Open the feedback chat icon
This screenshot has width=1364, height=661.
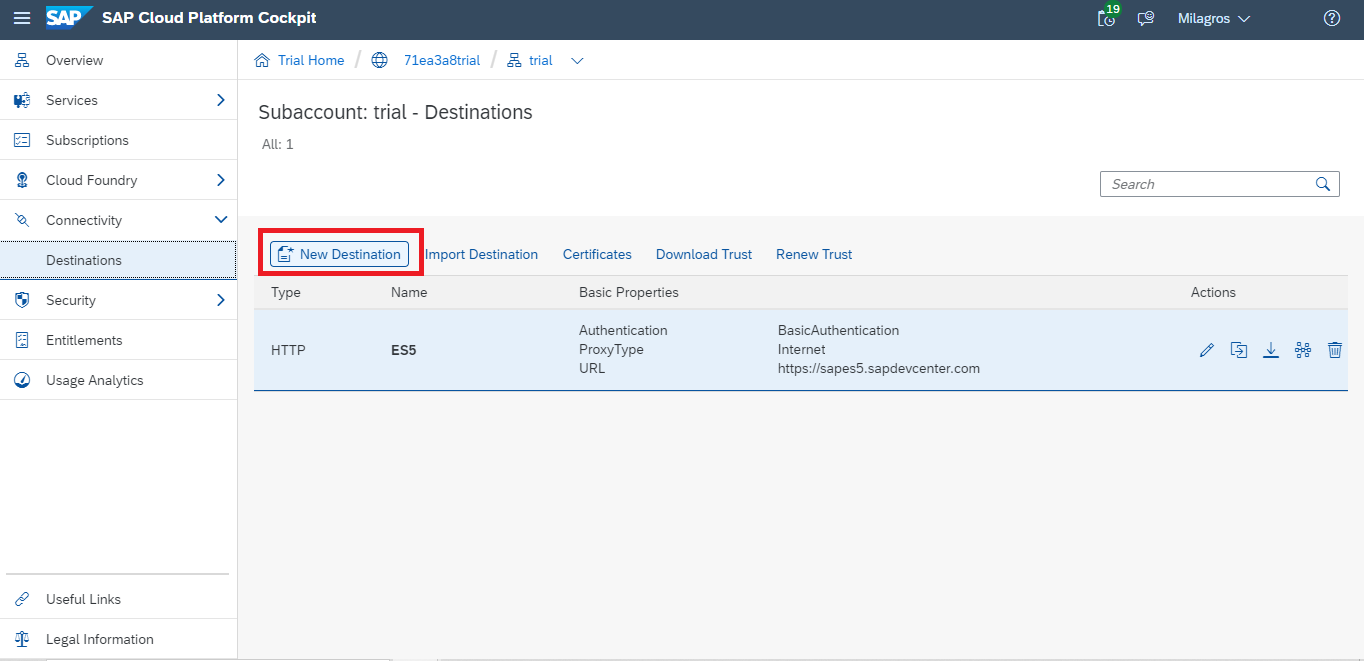tap(1146, 19)
